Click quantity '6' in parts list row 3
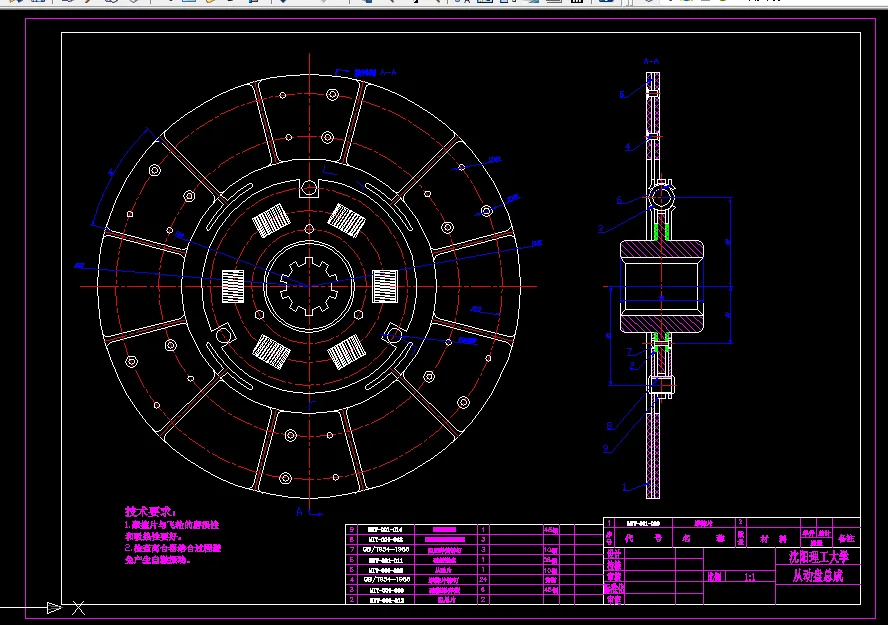The height and width of the screenshot is (625, 888). coord(483,589)
